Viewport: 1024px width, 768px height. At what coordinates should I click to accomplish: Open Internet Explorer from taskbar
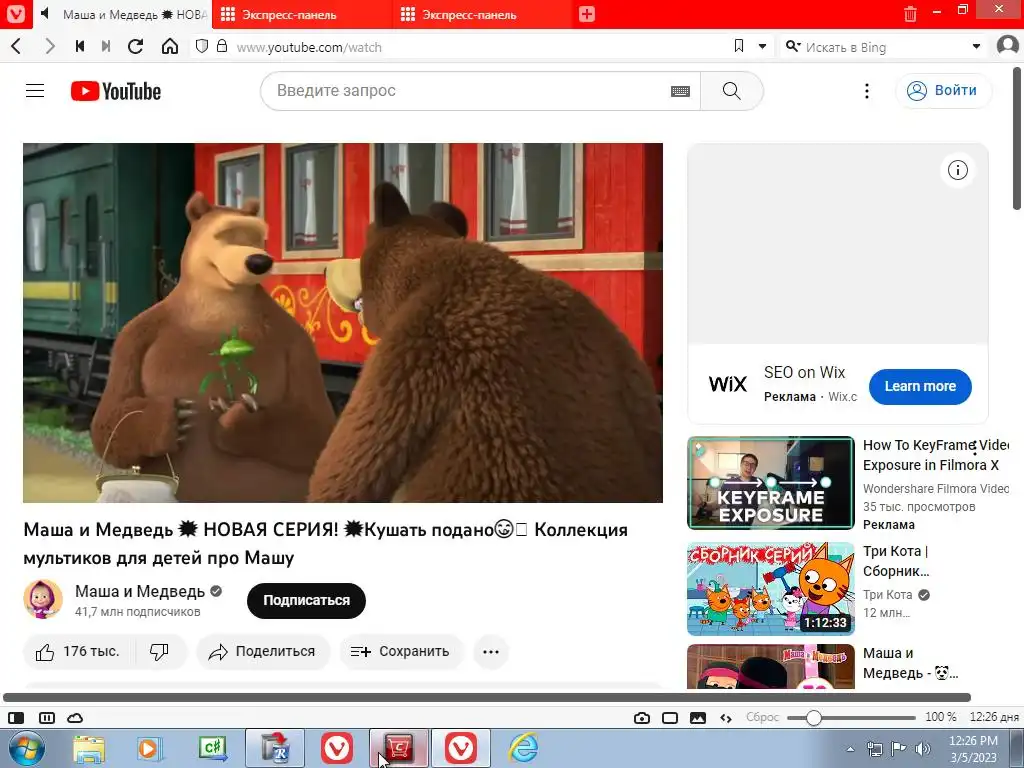point(523,748)
